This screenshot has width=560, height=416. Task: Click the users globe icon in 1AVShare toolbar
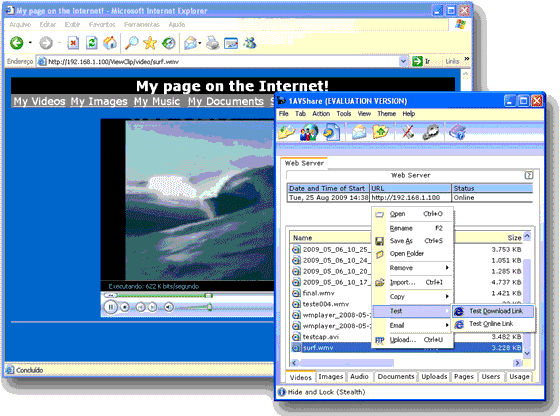pos(309,132)
